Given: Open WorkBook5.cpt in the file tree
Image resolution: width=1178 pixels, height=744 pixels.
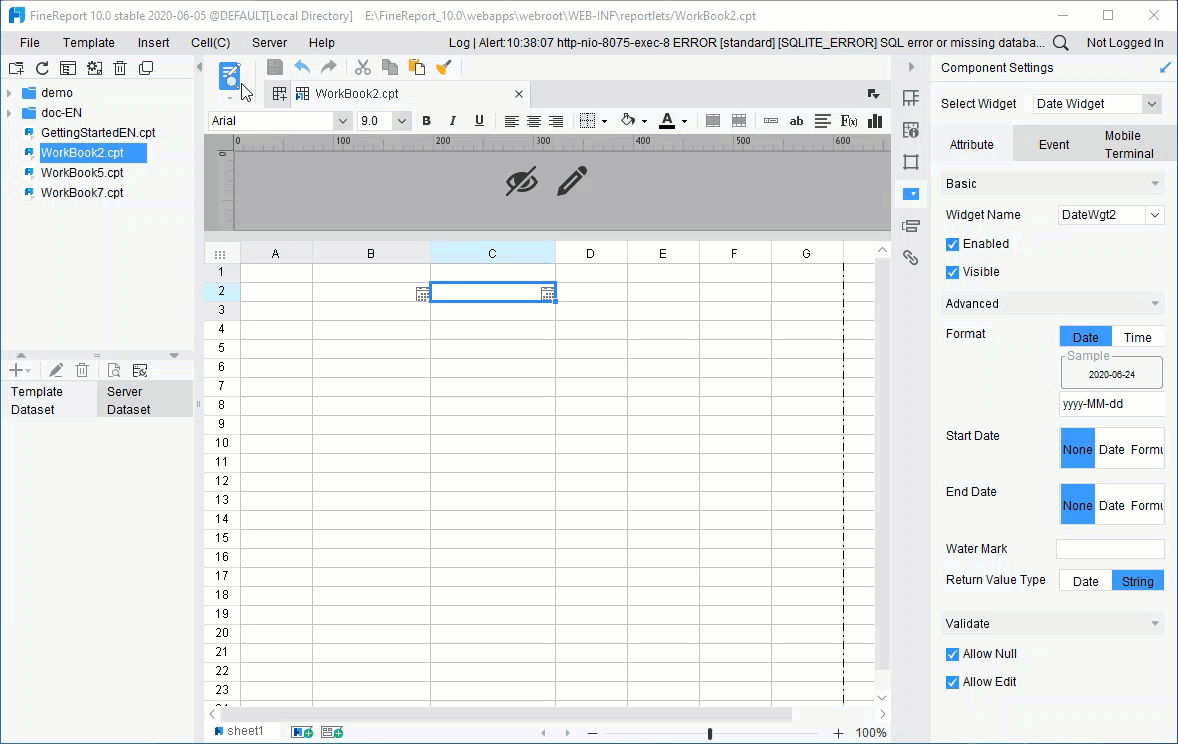Looking at the screenshot, I should pos(82,173).
